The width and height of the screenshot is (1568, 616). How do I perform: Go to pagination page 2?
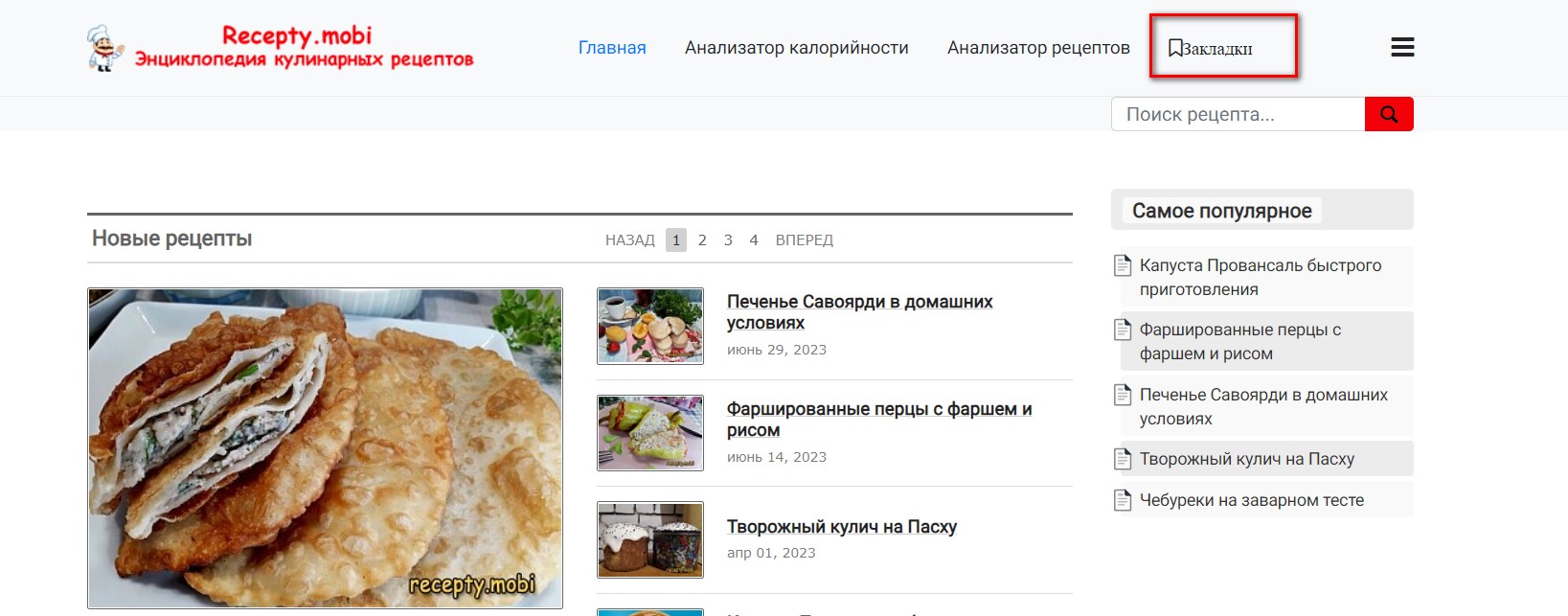click(702, 240)
